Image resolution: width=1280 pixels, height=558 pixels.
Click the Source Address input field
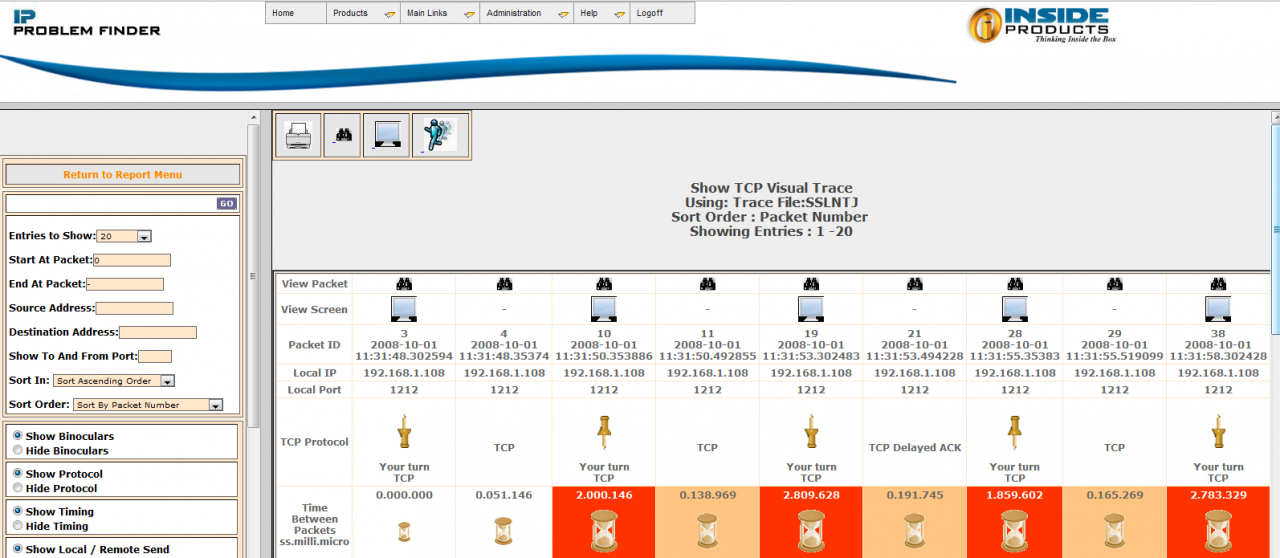point(134,309)
